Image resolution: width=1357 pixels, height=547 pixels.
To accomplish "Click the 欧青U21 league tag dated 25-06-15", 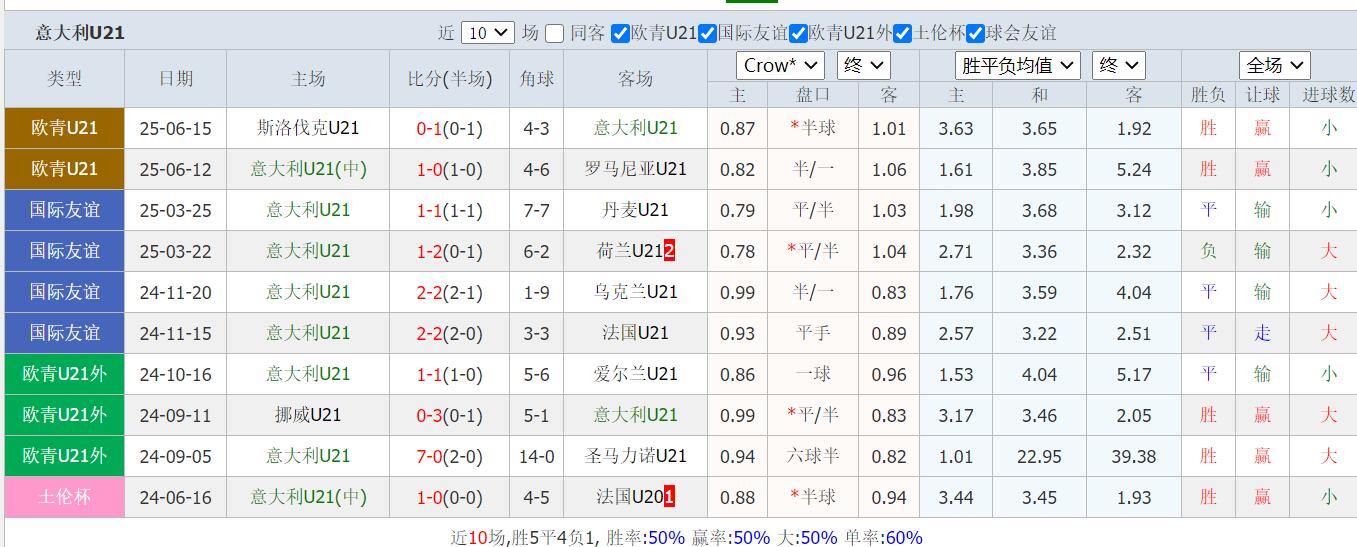I will 64,128.
